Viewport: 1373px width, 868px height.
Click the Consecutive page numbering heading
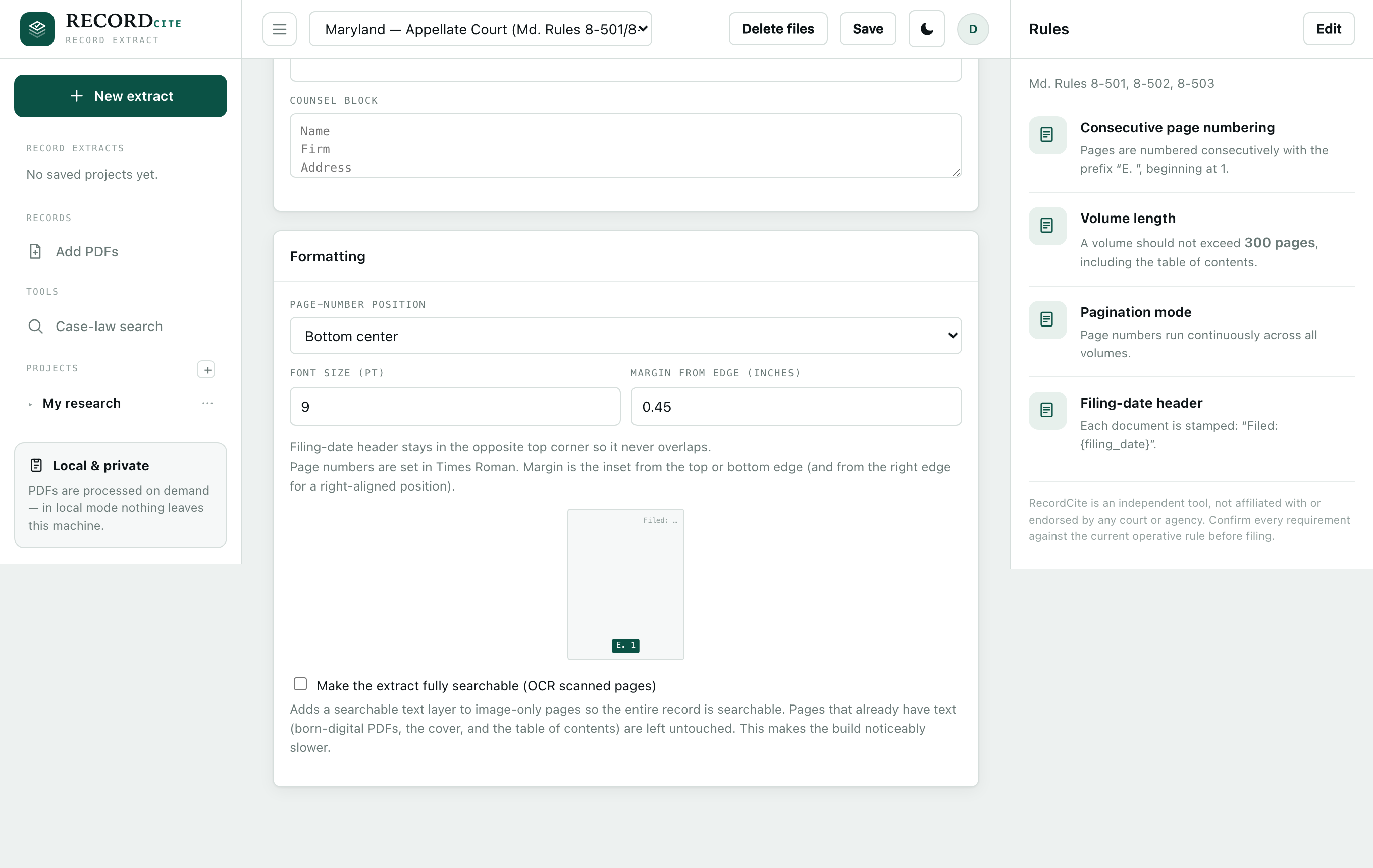coord(1177,128)
